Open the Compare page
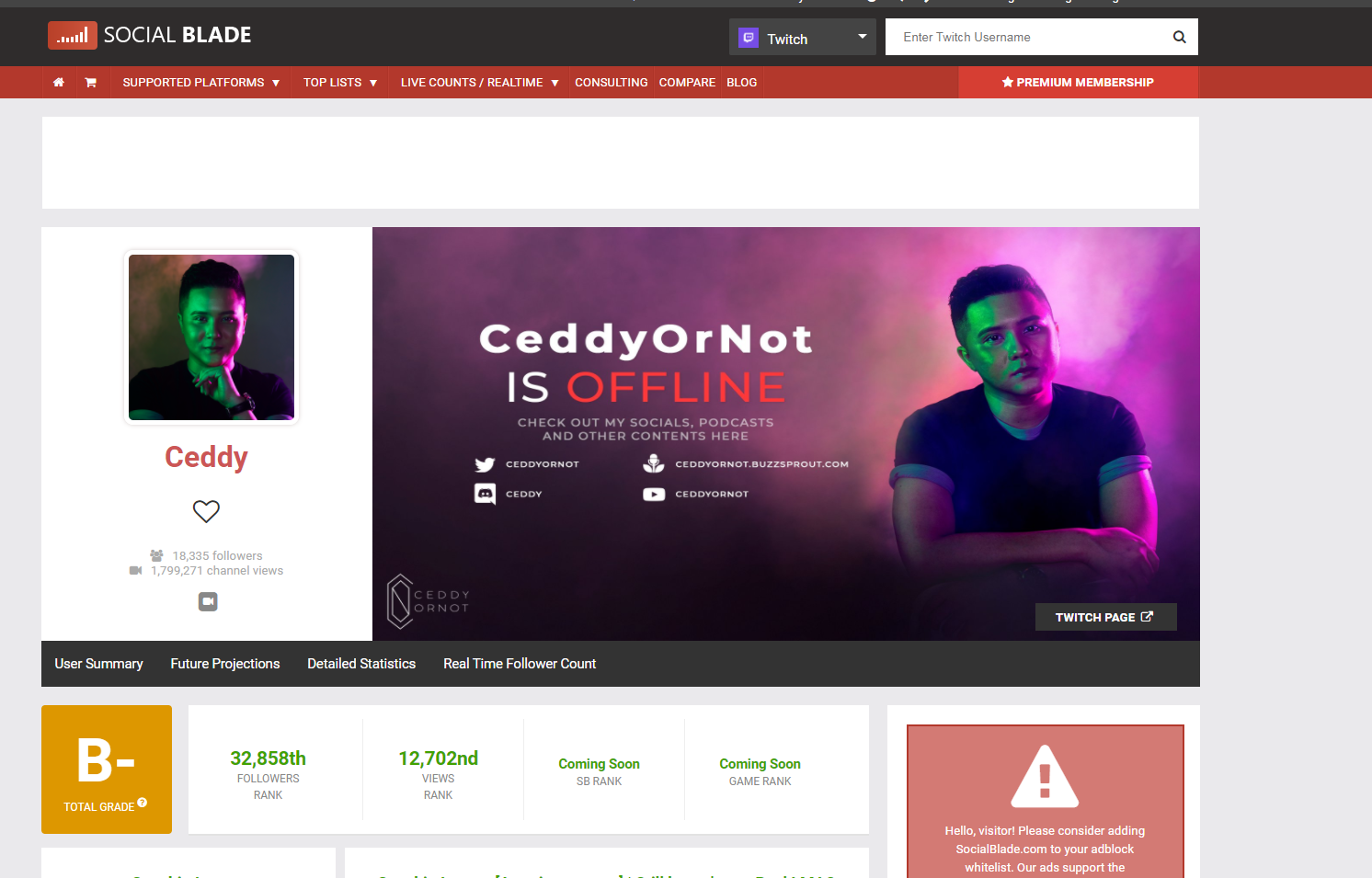 (687, 83)
